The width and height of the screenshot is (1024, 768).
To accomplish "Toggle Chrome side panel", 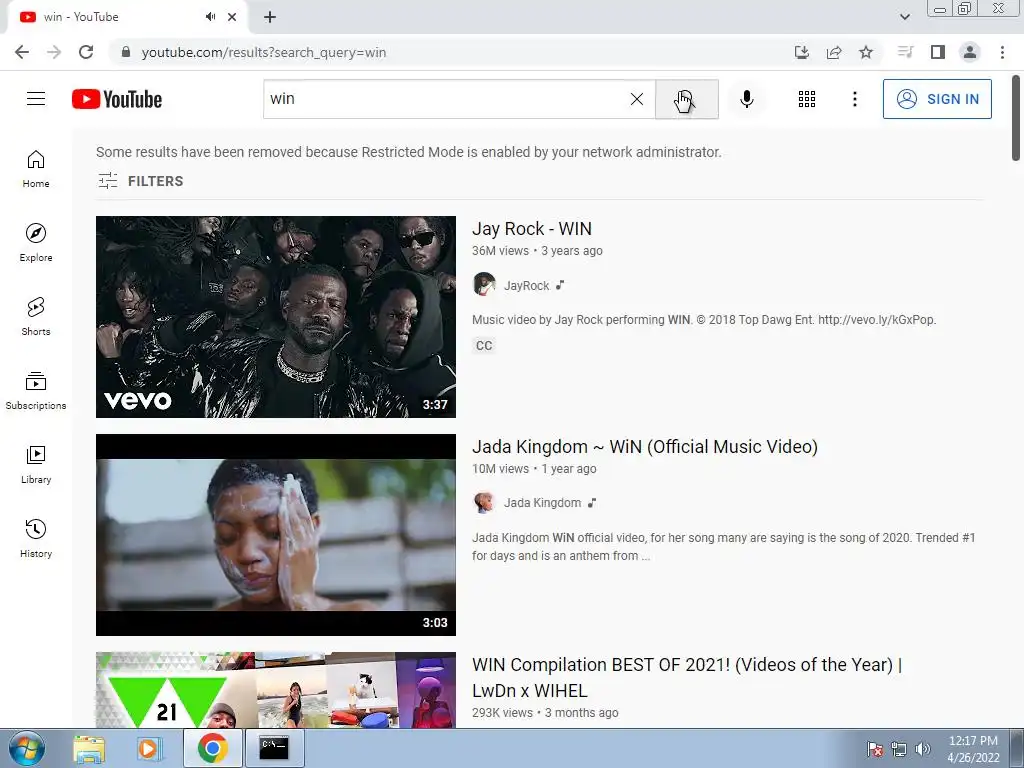I will 938,52.
